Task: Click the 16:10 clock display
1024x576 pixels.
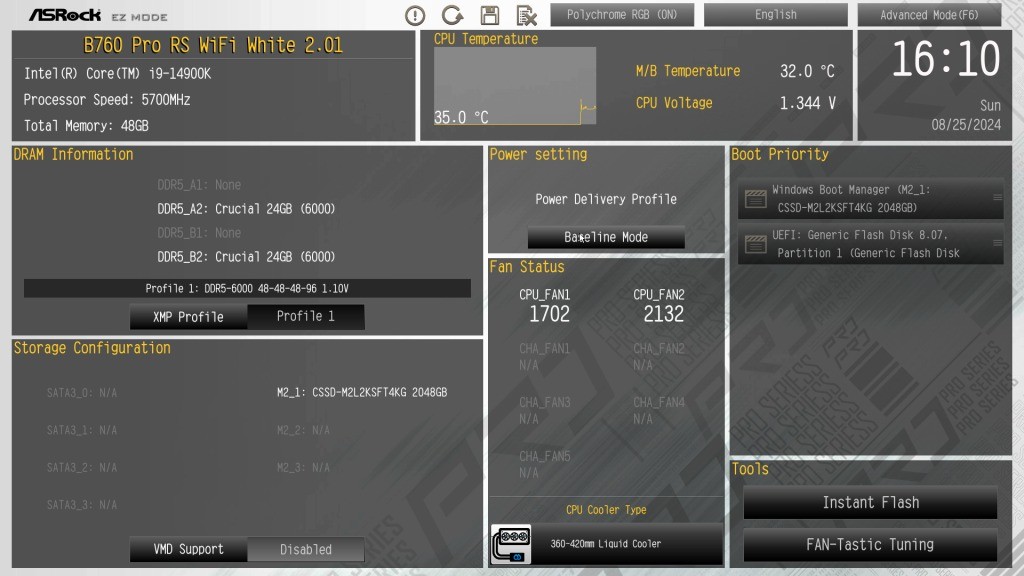Action: 946,59
